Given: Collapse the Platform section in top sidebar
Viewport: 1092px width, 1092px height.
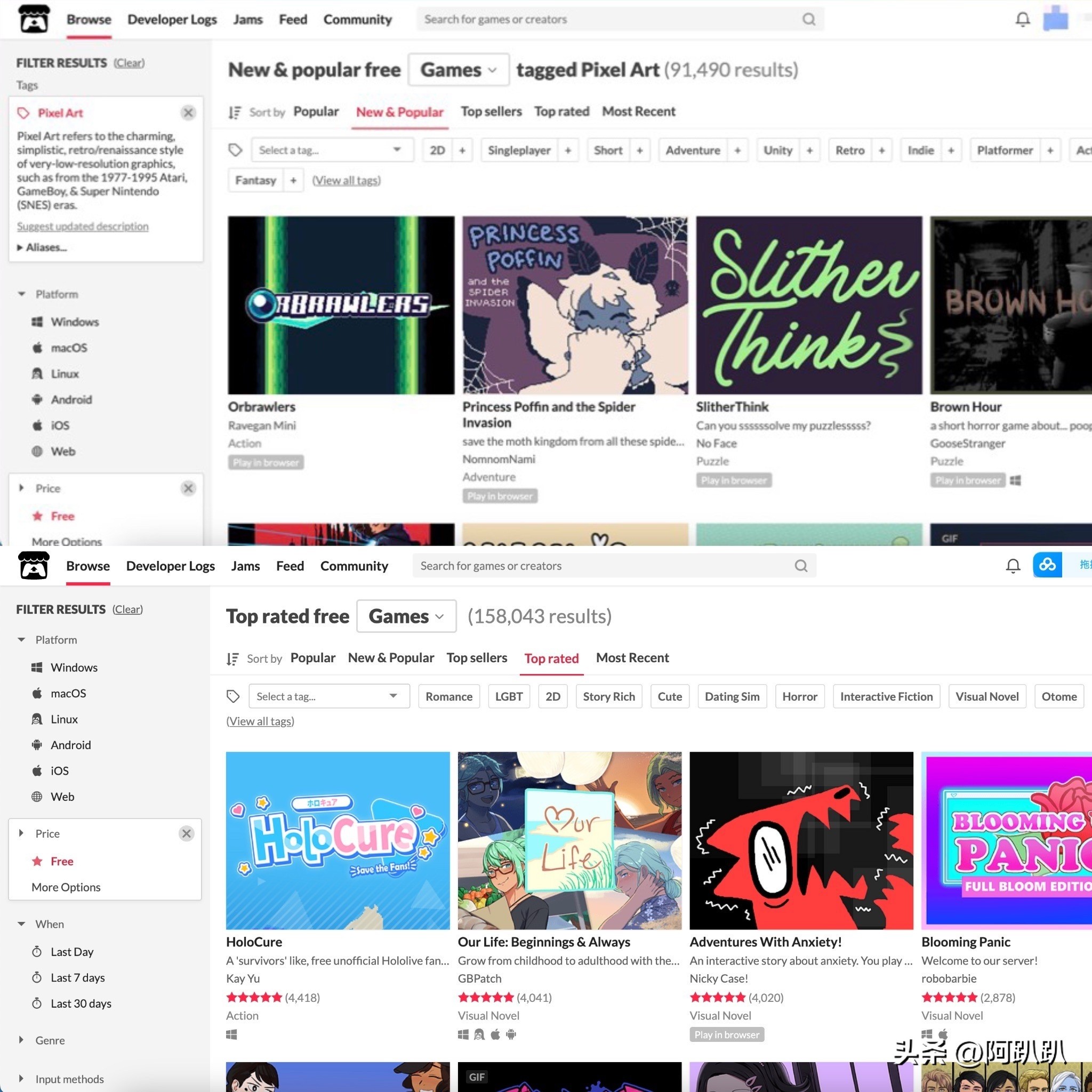Looking at the screenshot, I should coord(49,294).
